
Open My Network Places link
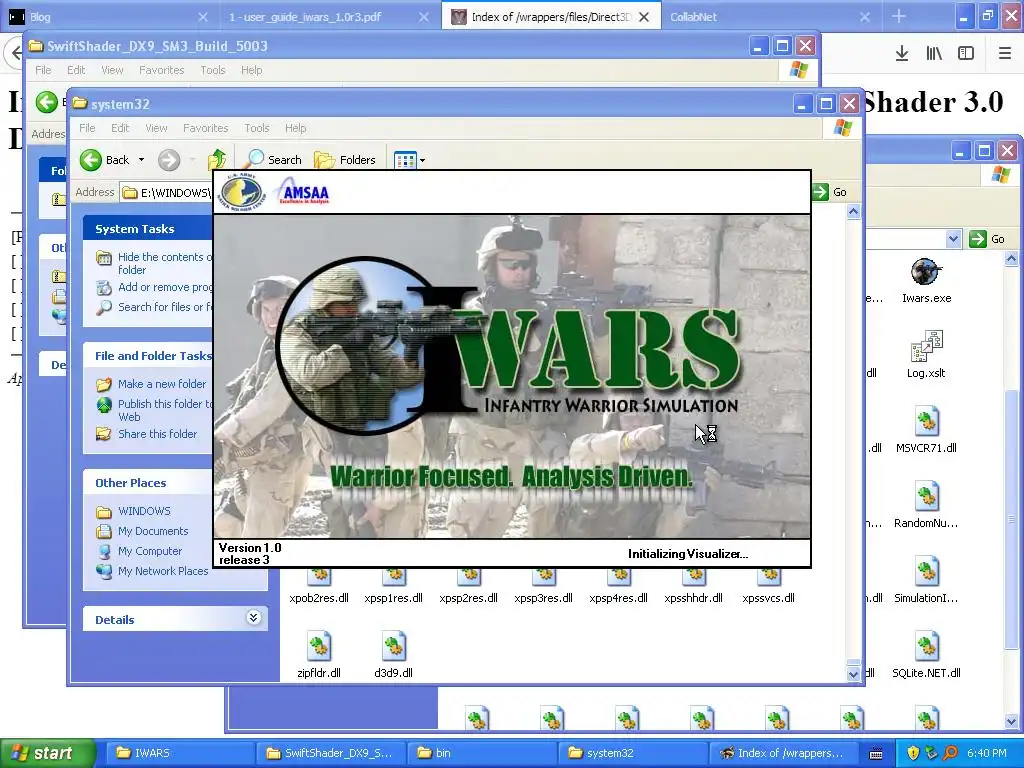(163, 571)
